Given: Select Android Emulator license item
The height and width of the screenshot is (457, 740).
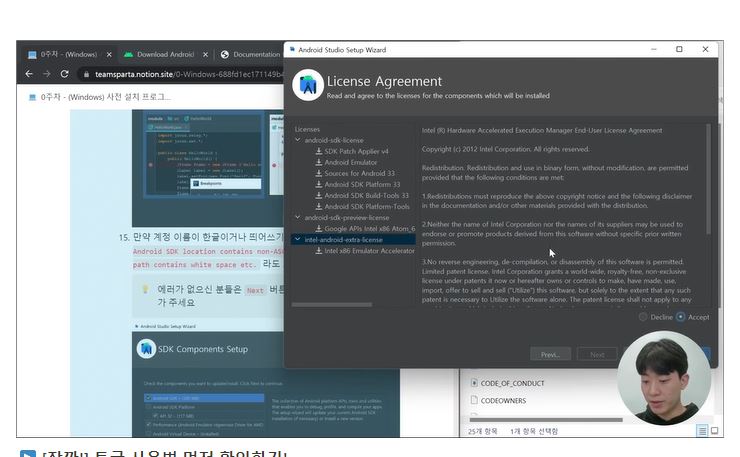Looking at the screenshot, I should pyautogui.click(x=351, y=162).
